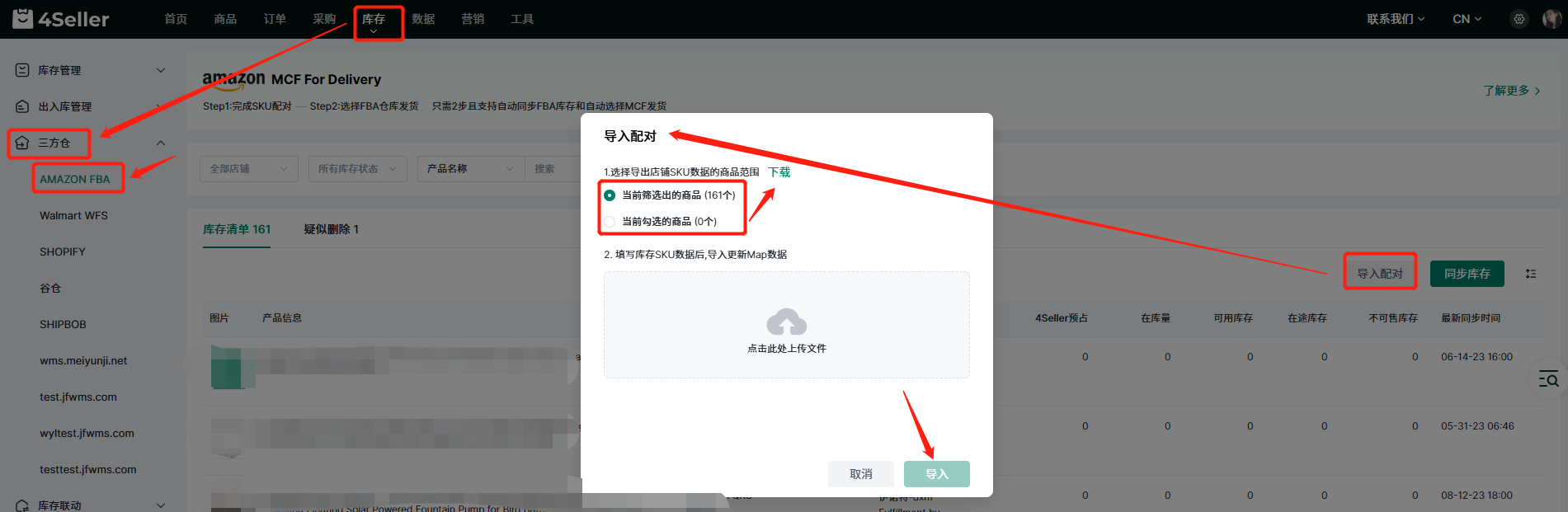
Task: Click the 导入 confirm button
Action: (x=936, y=474)
